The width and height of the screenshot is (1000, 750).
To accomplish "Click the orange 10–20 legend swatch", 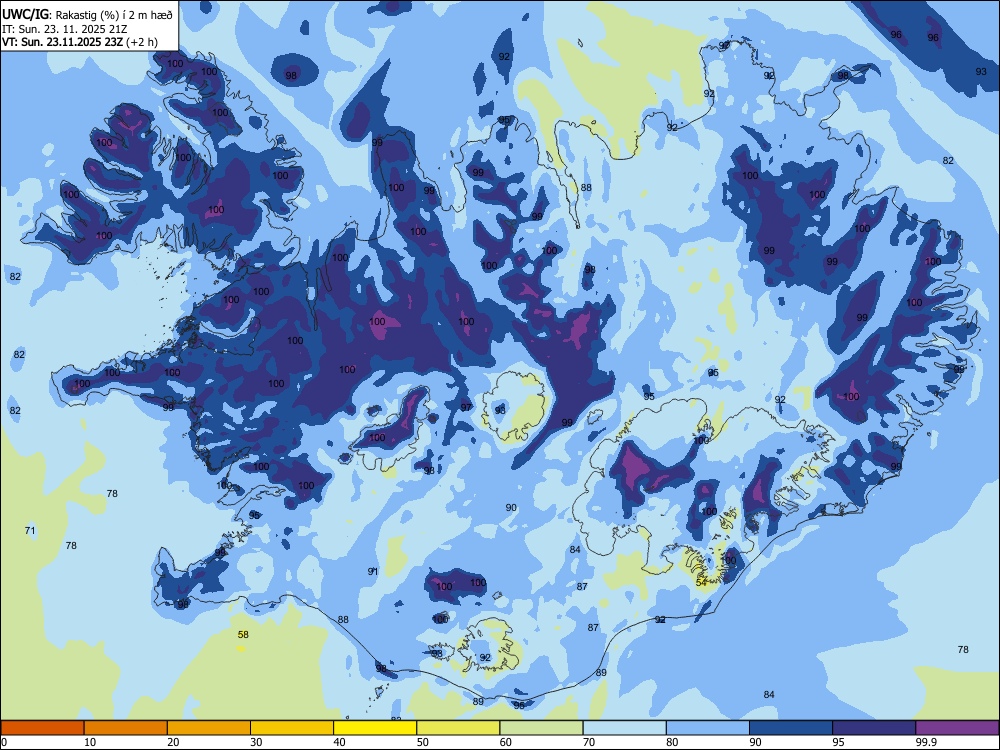I will pos(126,728).
